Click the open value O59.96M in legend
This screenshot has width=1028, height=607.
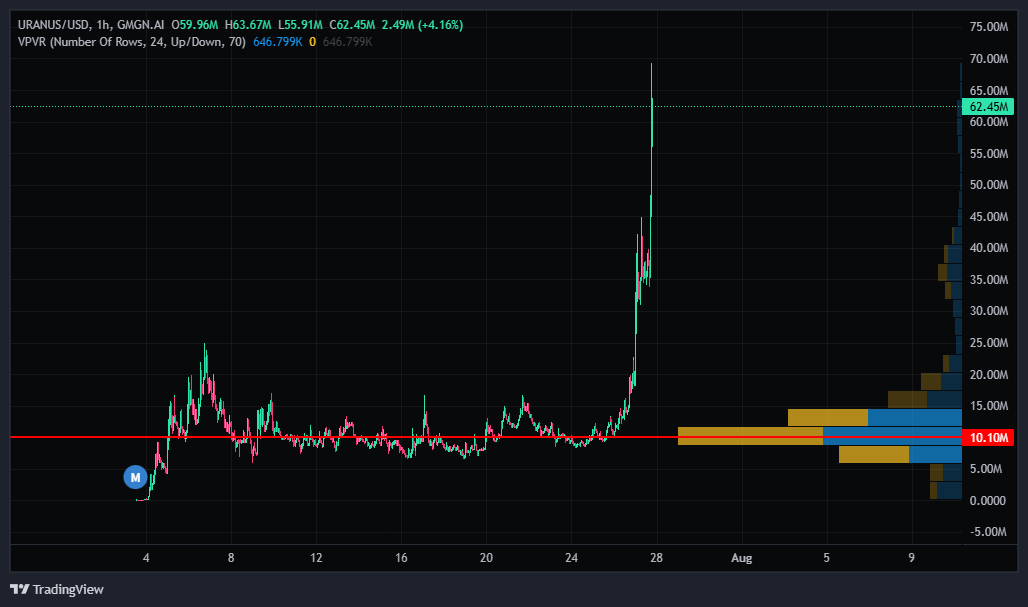coord(195,25)
